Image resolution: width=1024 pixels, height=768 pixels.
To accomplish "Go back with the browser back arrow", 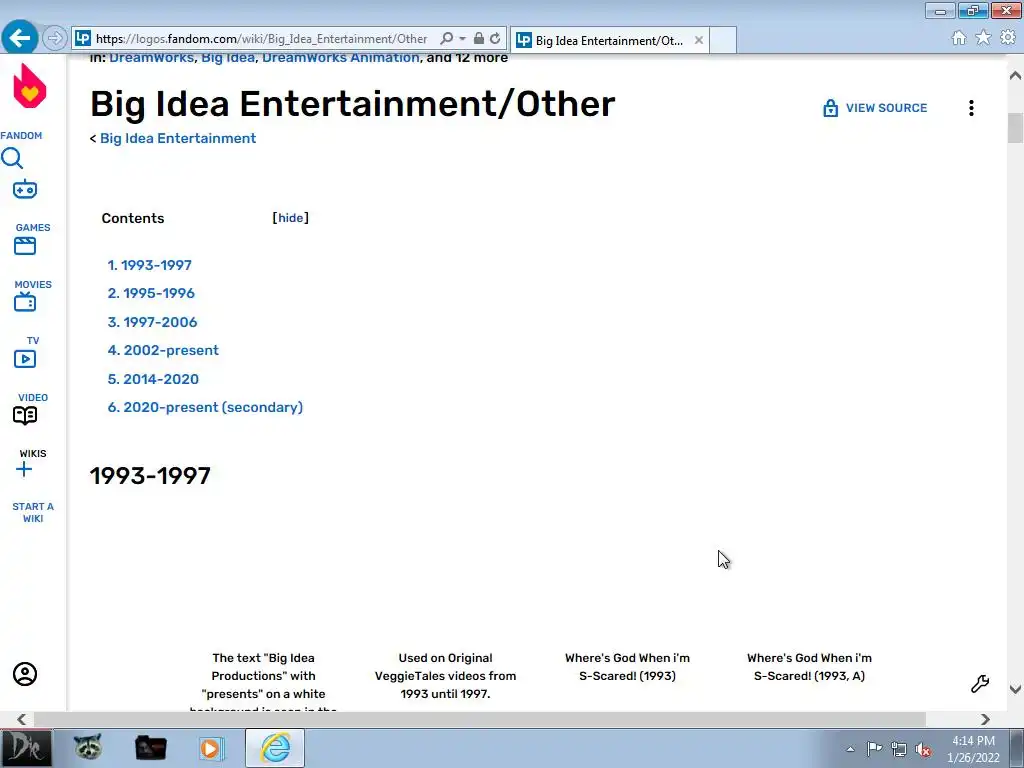I will (20, 38).
